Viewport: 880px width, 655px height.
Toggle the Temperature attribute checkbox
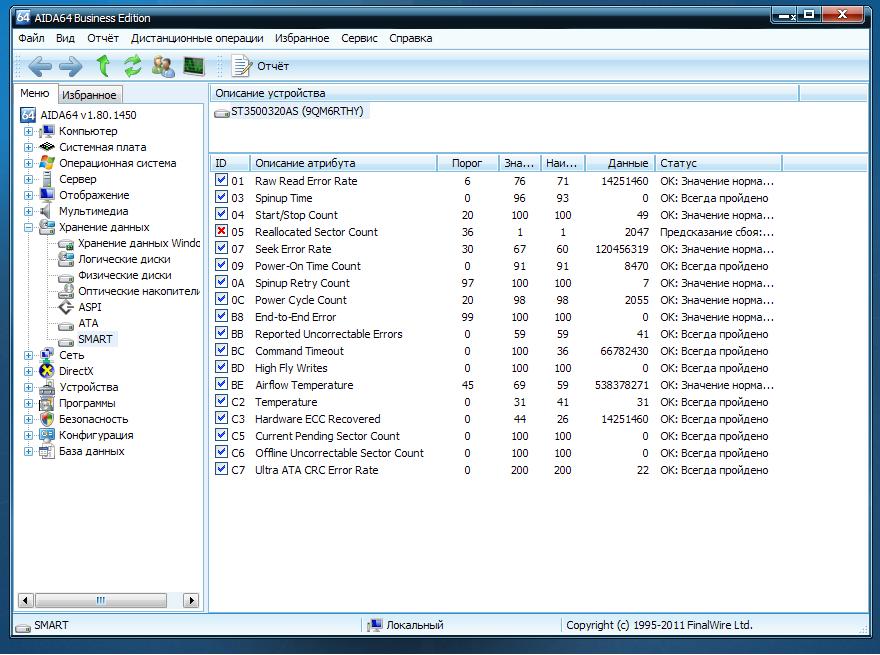[x=222, y=402]
